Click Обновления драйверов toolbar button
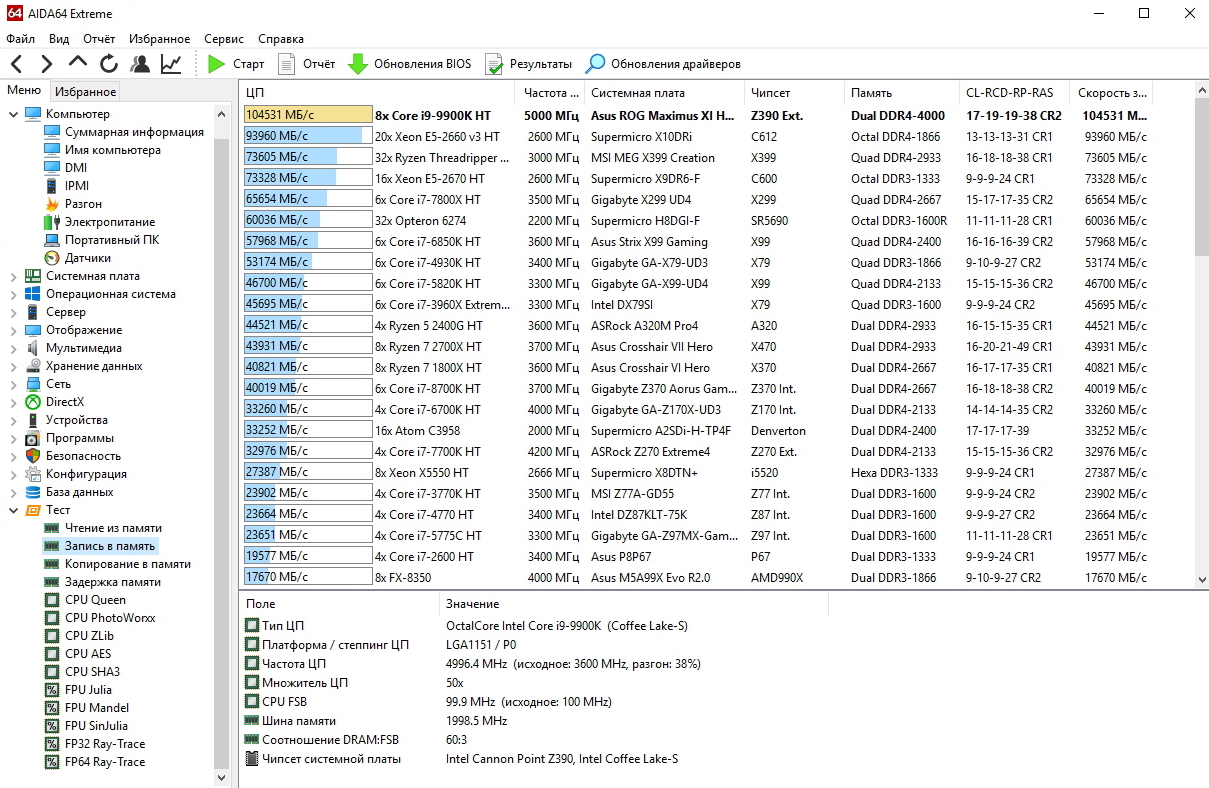 click(x=663, y=64)
